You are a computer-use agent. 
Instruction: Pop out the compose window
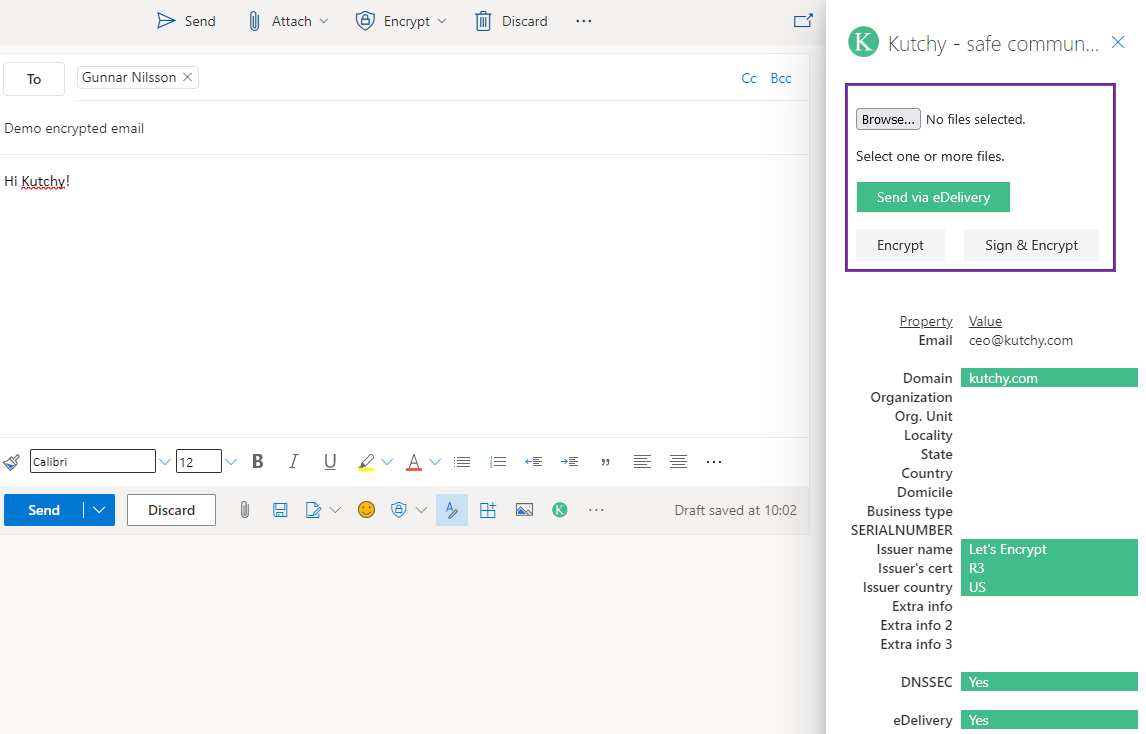click(x=803, y=20)
